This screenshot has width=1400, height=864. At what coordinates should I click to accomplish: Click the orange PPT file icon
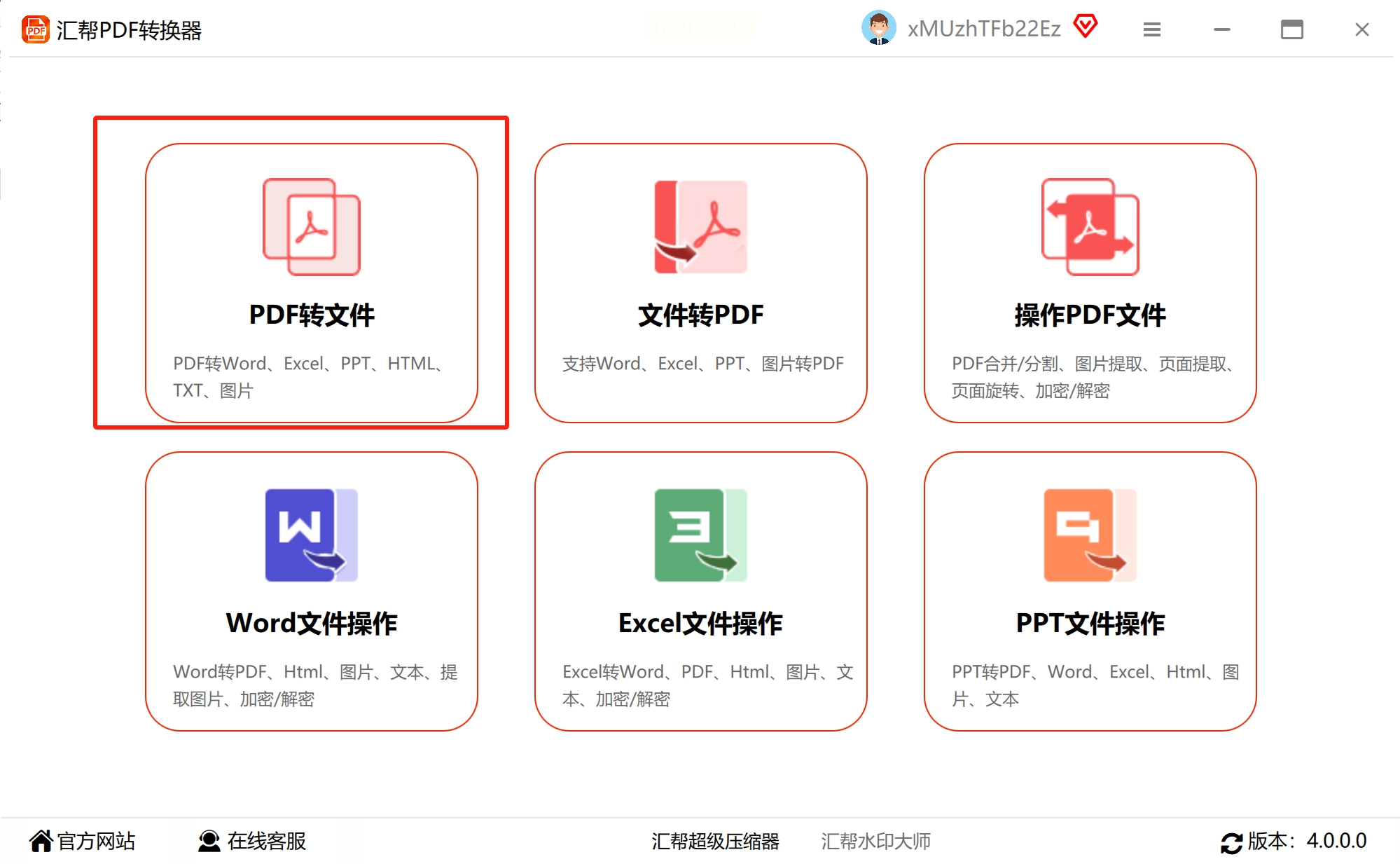(x=1090, y=535)
